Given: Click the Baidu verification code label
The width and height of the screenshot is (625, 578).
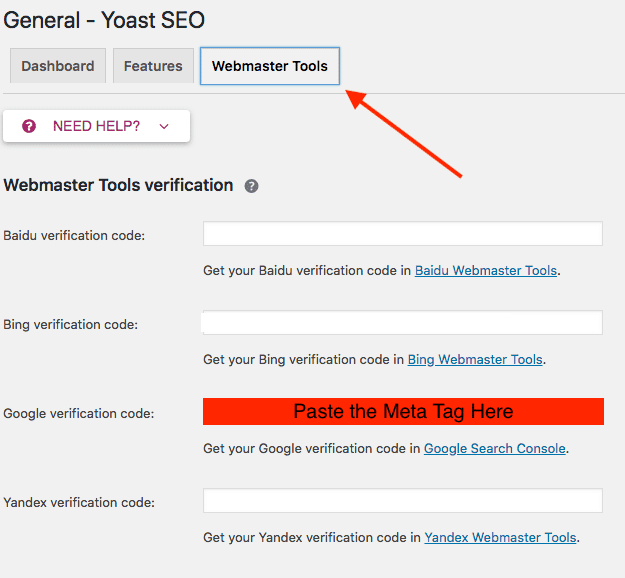Looking at the screenshot, I should [74, 235].
